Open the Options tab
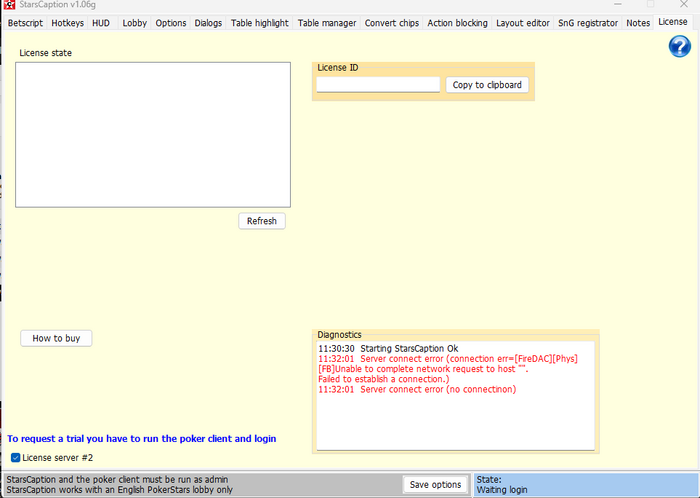The width and height of the screenshot is (700, 498). tap(171, 23)
